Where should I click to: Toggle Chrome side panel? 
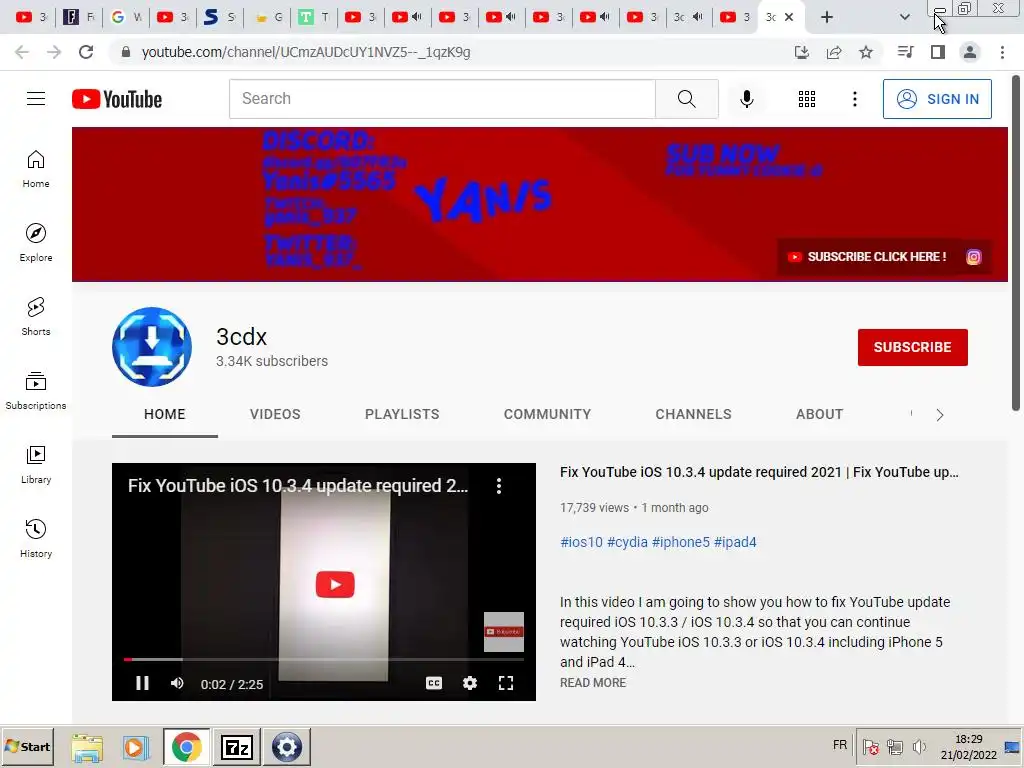click(938, 52)
